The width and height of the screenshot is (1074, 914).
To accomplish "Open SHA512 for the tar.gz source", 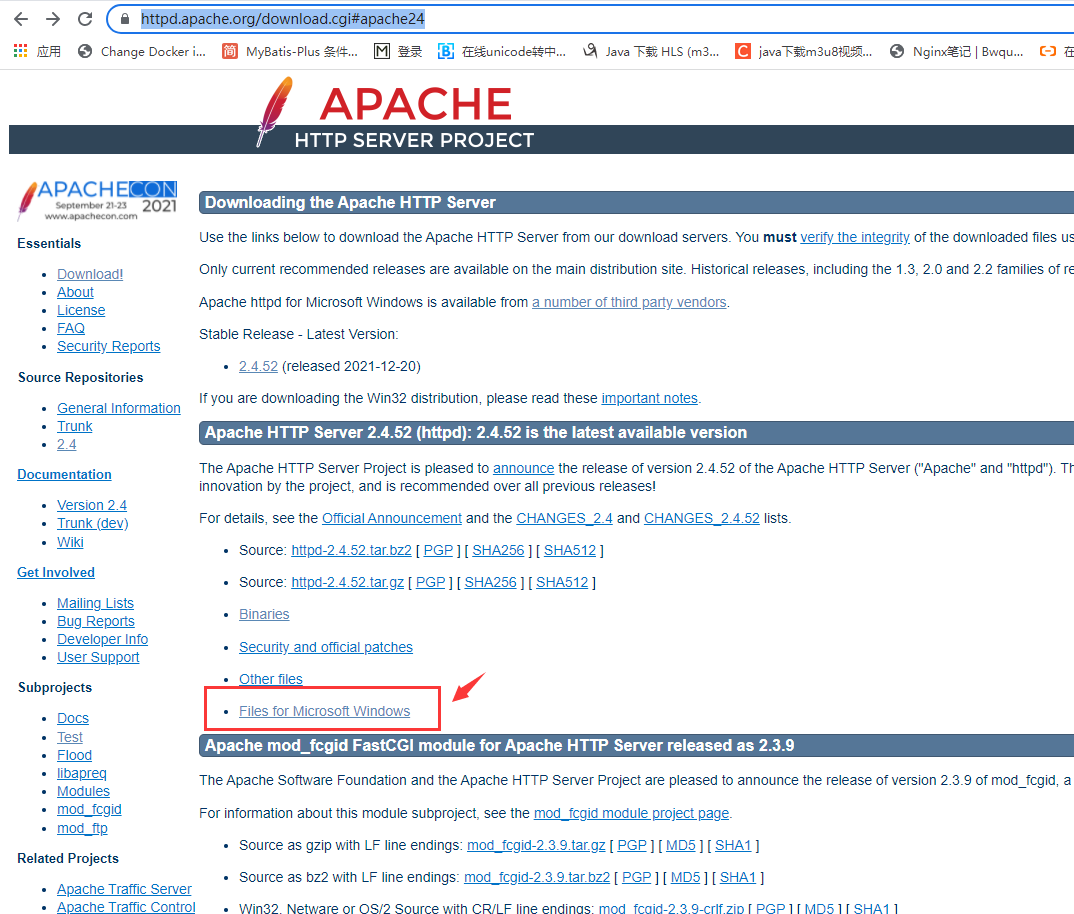I will [562, 582].
